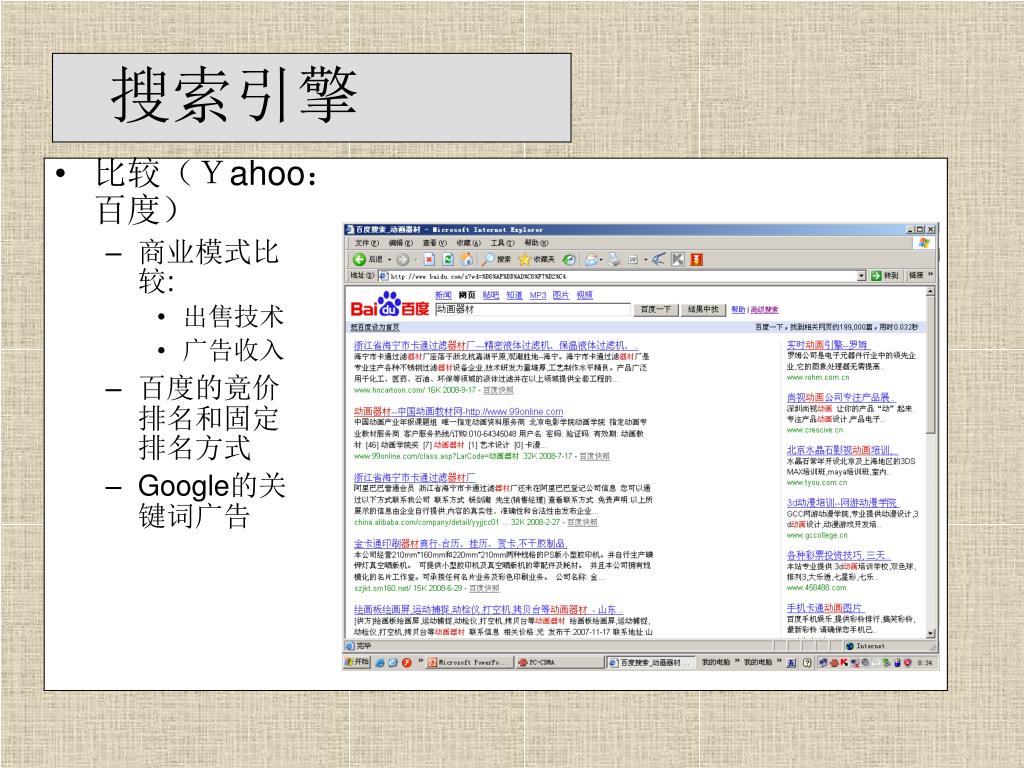Switch to Baidu 新闻 tab link
Screen dimensions: 1024x768
pos(443,295)
